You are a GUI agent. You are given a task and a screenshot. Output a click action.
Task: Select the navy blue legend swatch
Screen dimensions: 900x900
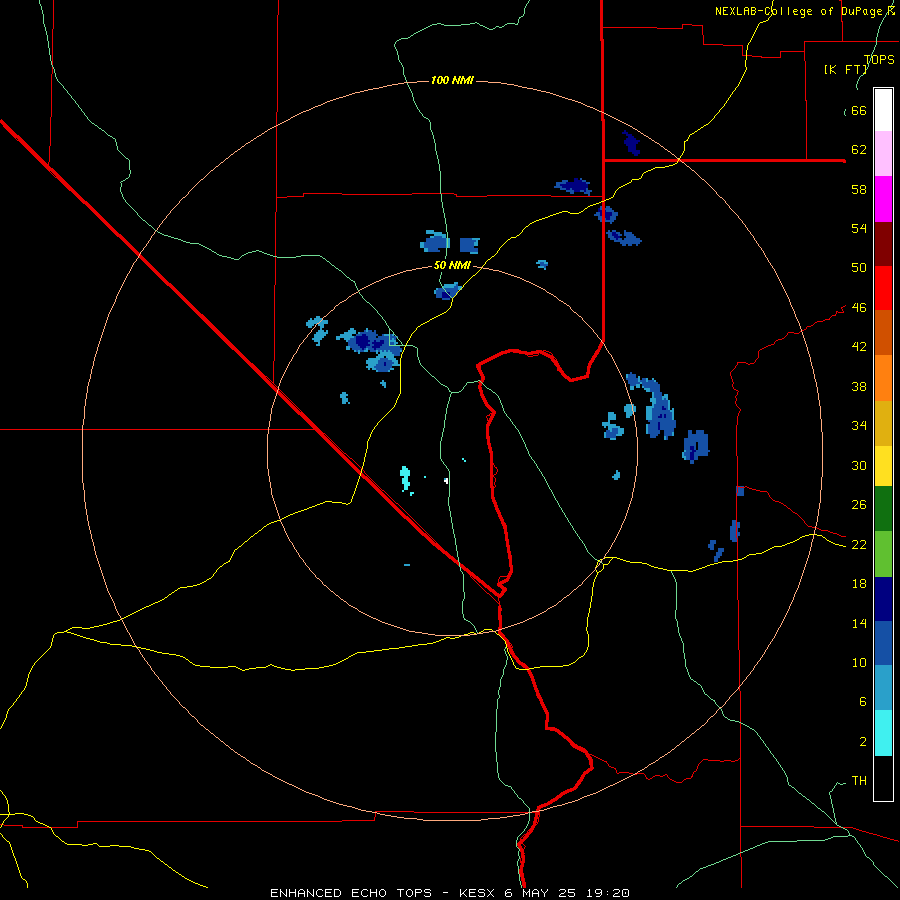pyautogui.click(x=883, y=599)
